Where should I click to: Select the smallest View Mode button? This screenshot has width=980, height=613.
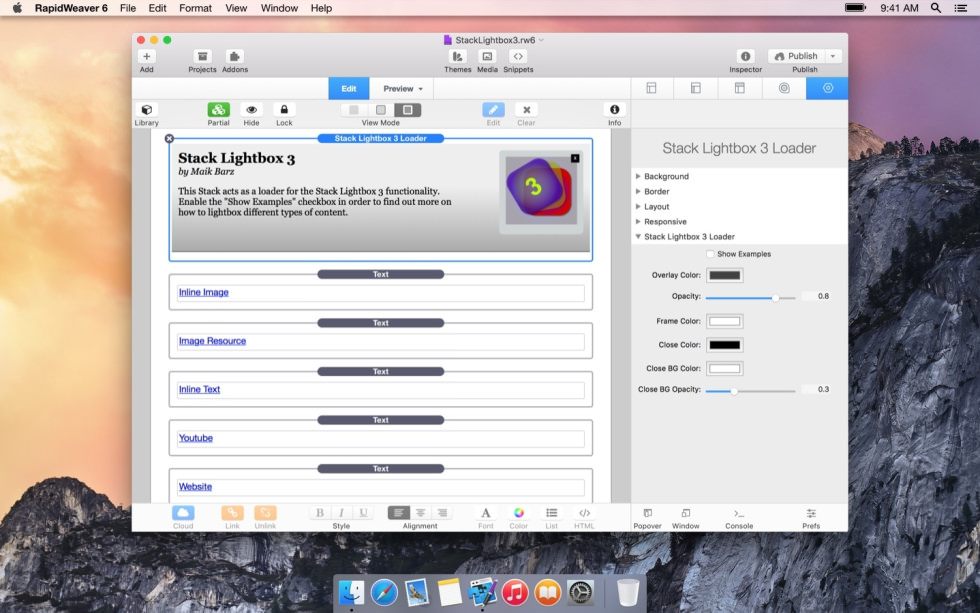click(x=354, y=110)
